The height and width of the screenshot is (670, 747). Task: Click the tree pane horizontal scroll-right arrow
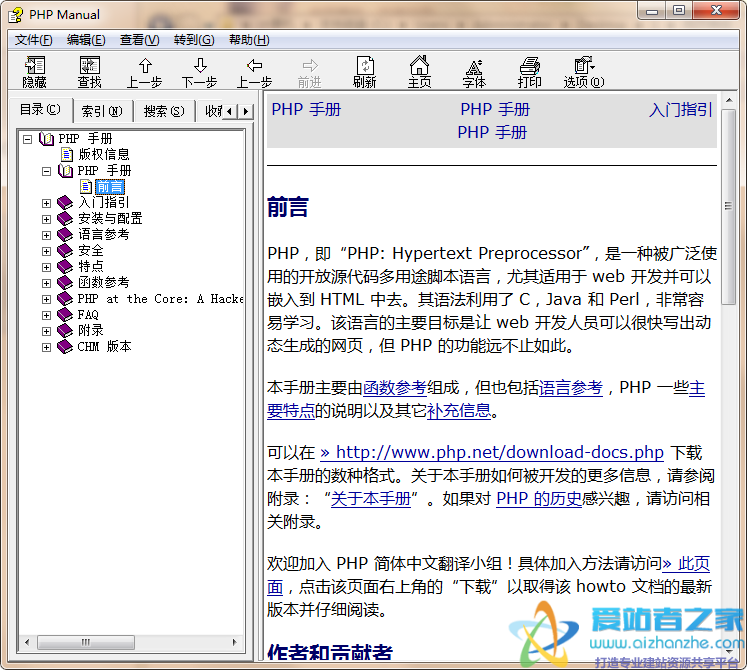click(x=234, y=642)
